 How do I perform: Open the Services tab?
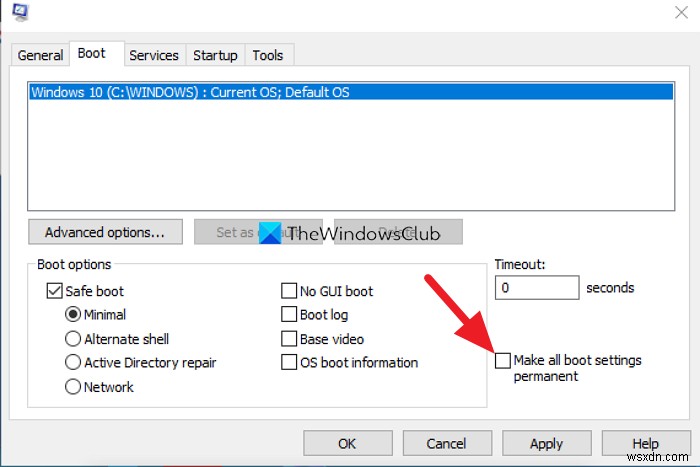pos(154,55)
